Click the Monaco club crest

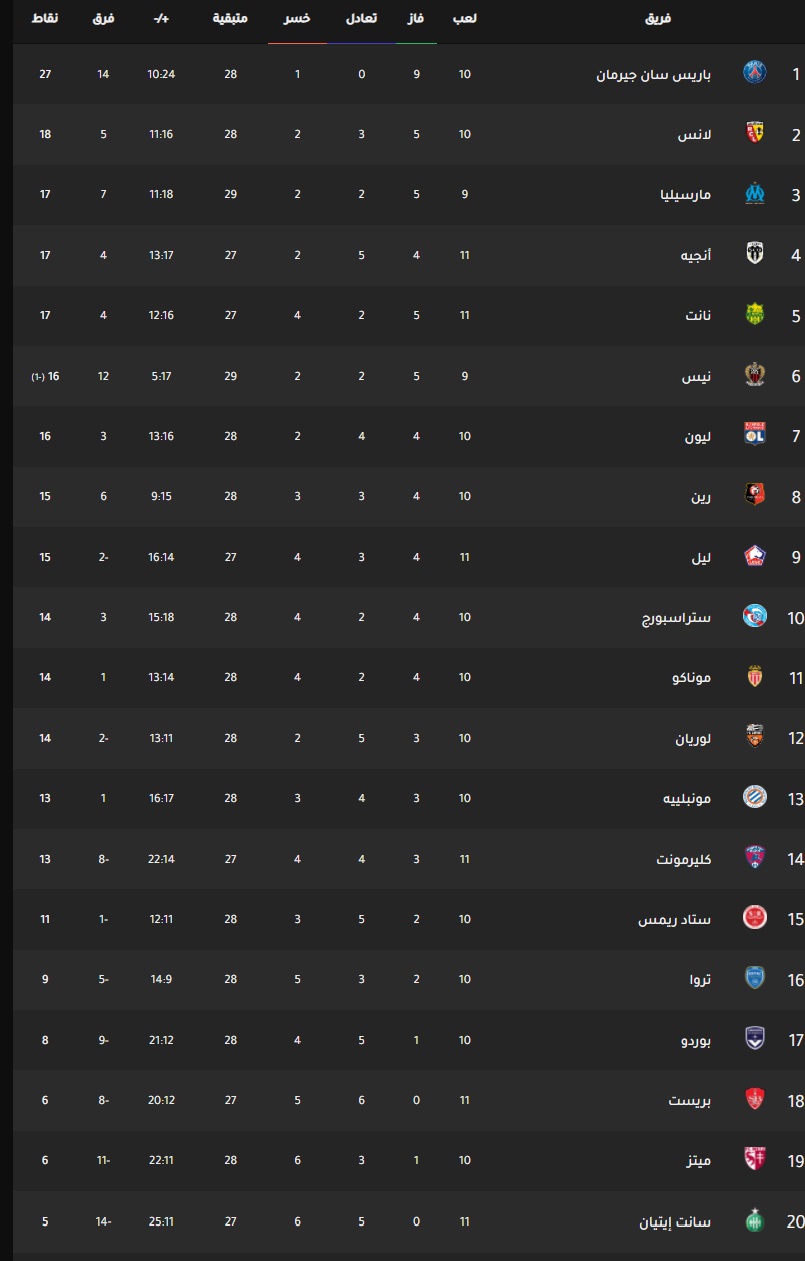[x=755, y=677]
